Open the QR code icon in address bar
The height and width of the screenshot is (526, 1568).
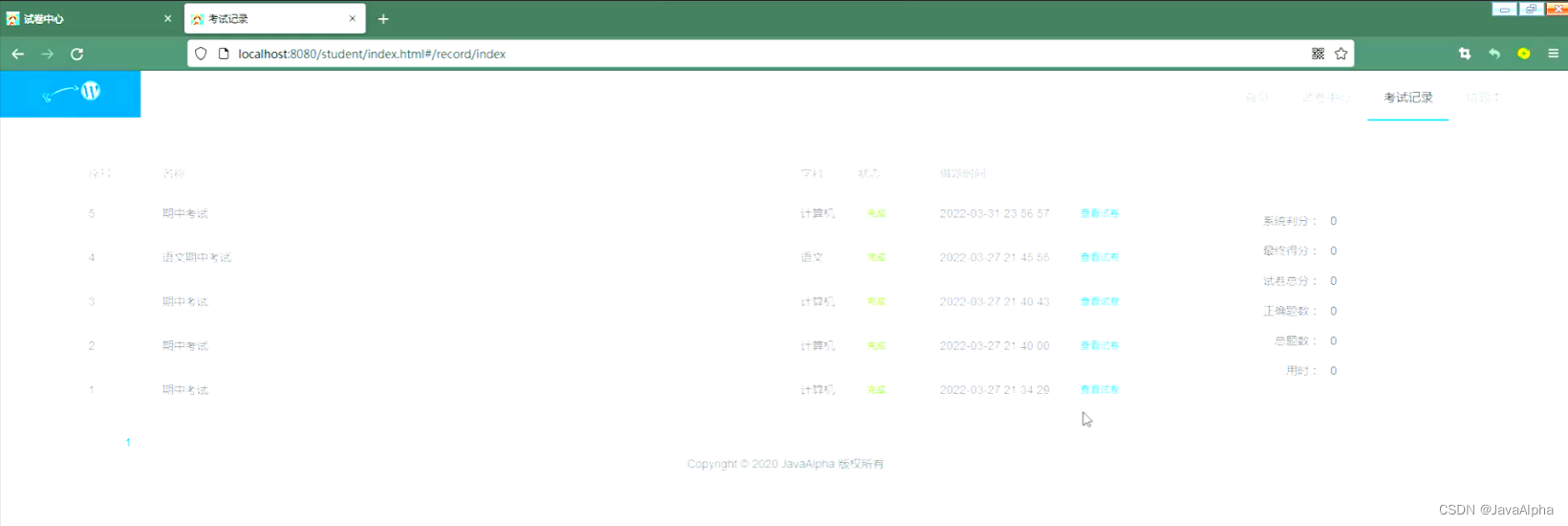pyautogui.click(x=1318, y=54)
